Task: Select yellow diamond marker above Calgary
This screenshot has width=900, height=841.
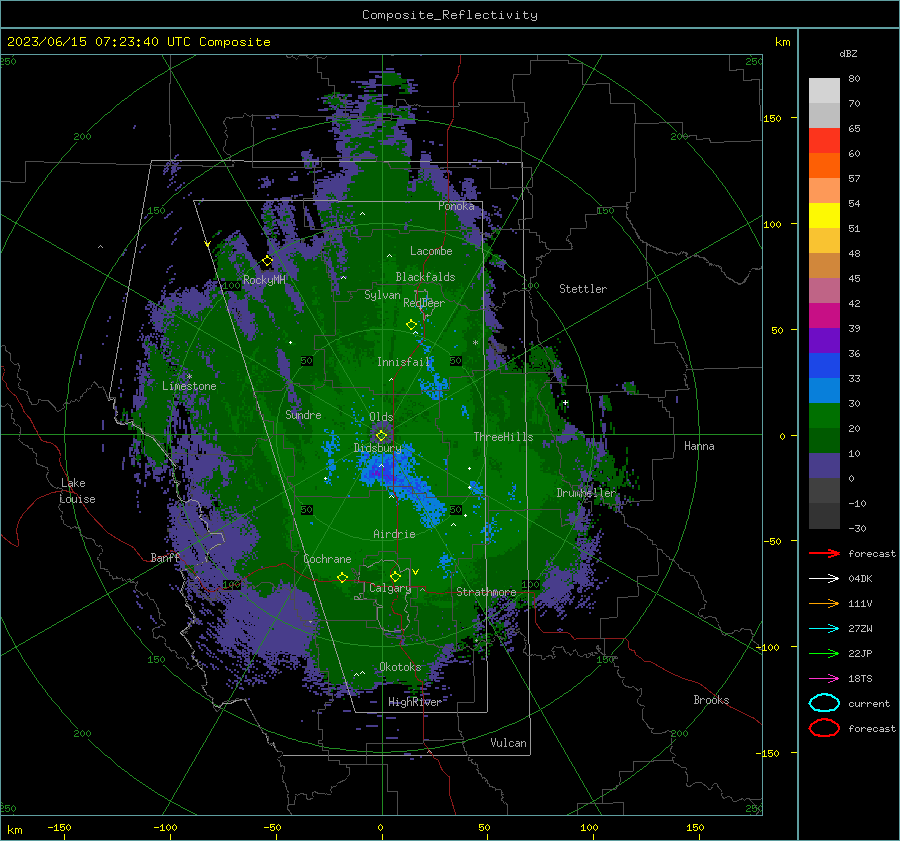Action: (x=395, y=576)
